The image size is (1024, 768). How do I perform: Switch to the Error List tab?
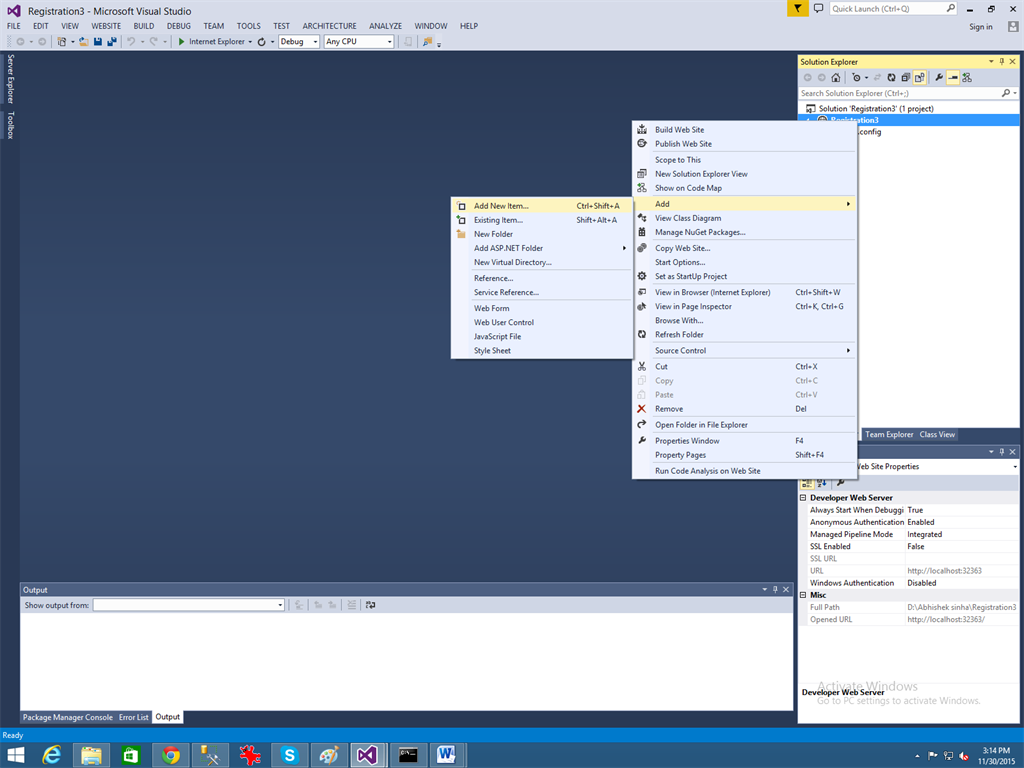[133, 717]
